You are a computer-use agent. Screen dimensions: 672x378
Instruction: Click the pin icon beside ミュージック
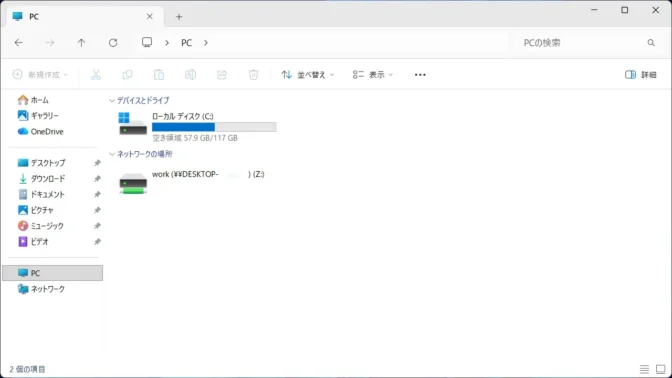[x=97, y=226]
